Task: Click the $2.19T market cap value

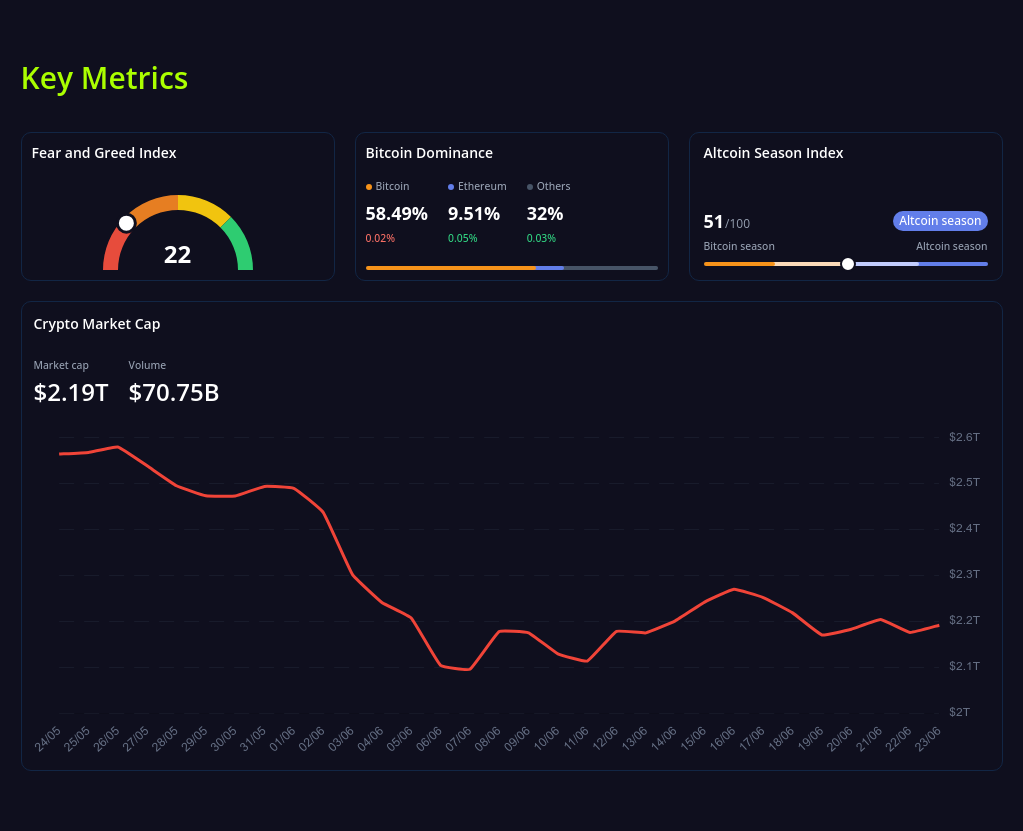Action: [70, 393]
